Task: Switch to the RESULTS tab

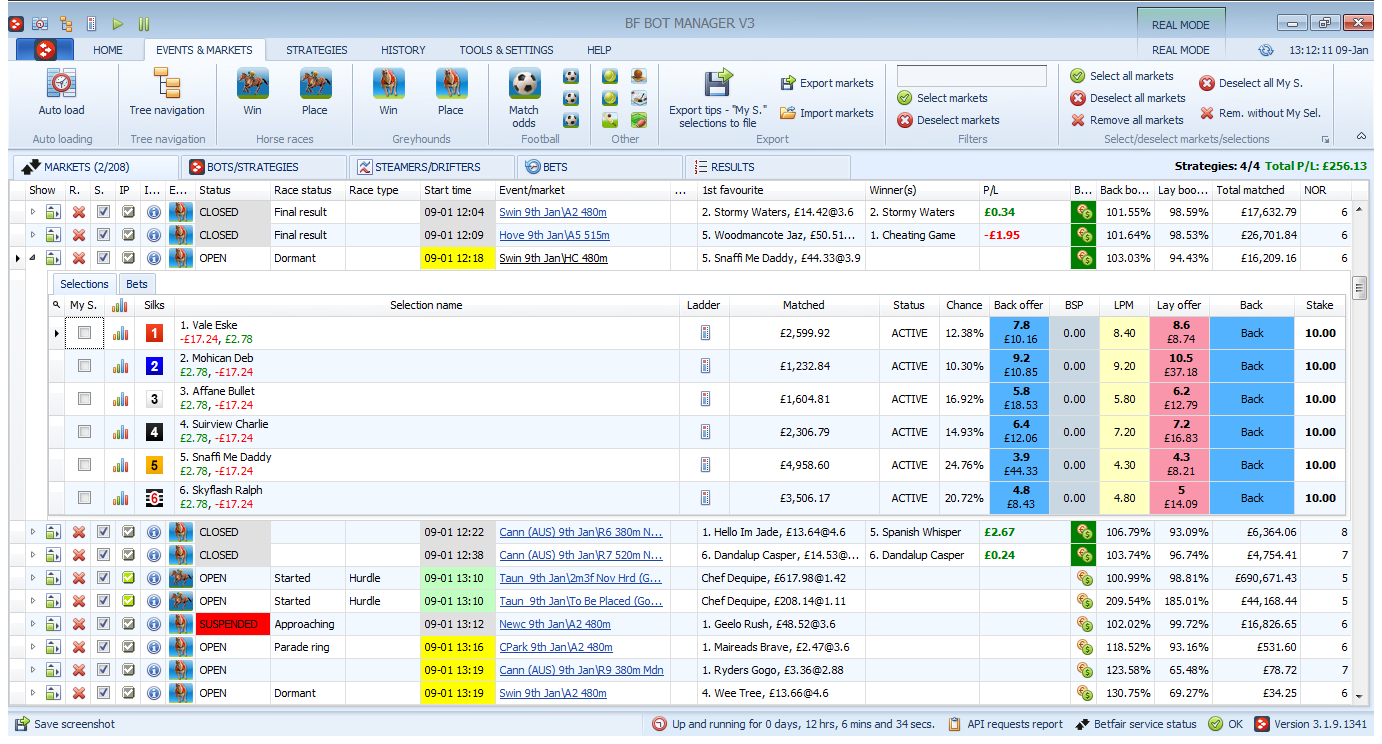Action: (x=767, y=167)
